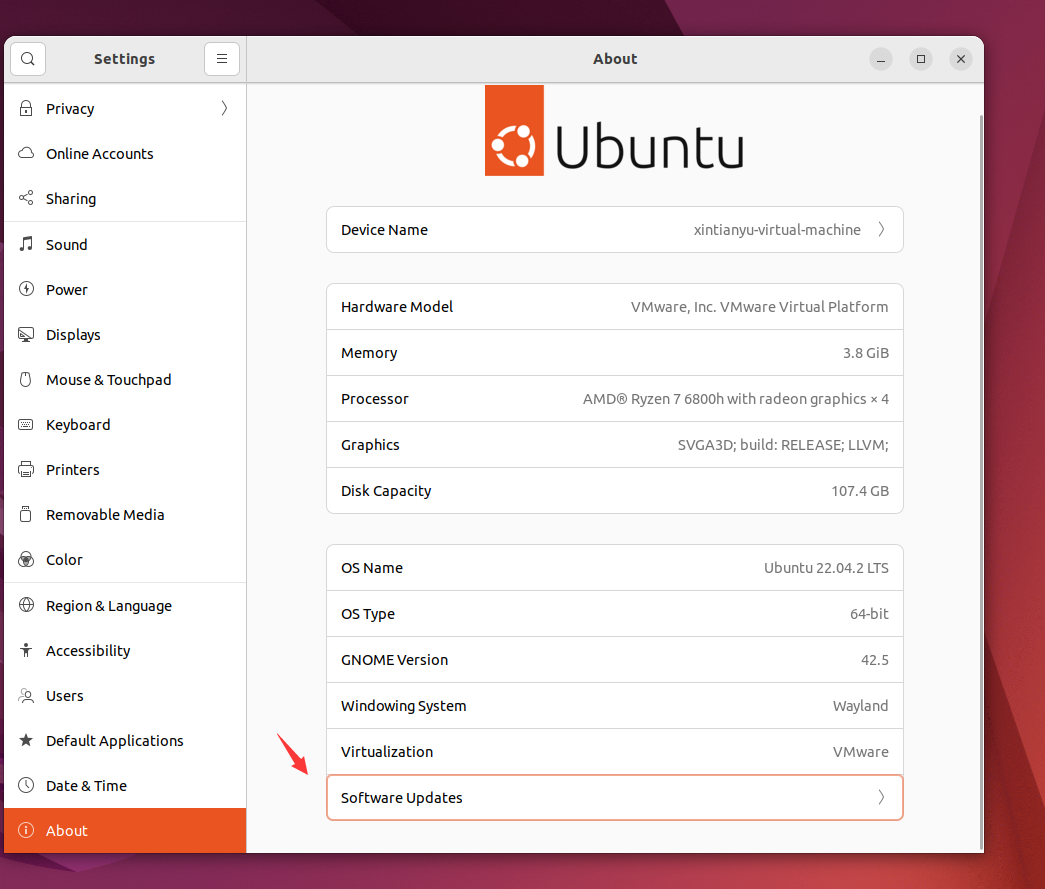The height and width of the screenshot is (889, 1045).
Task: Select the Displays panel label
Action: [x=73, y=335]
